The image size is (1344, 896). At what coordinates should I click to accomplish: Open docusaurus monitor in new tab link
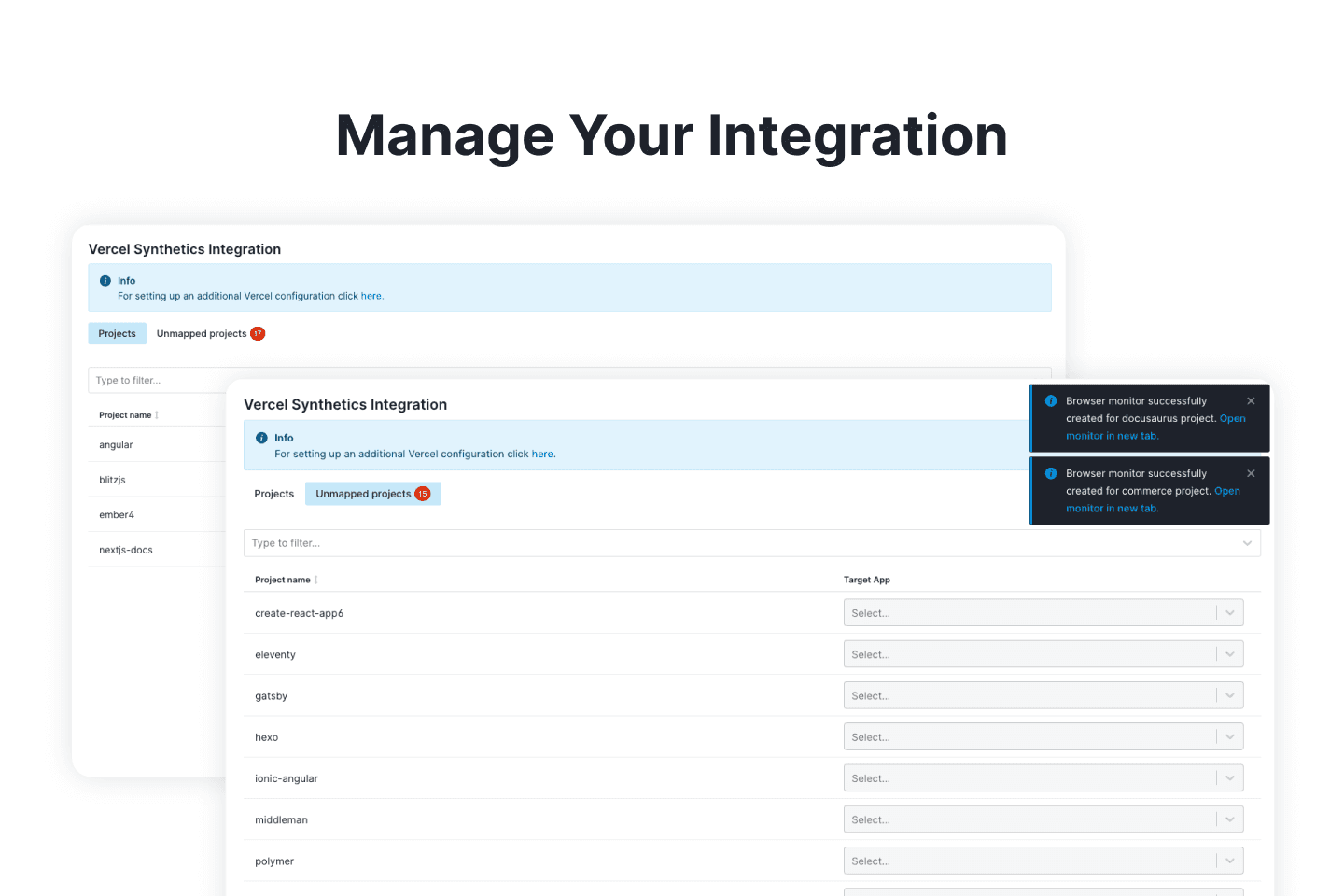(1112, 436)
